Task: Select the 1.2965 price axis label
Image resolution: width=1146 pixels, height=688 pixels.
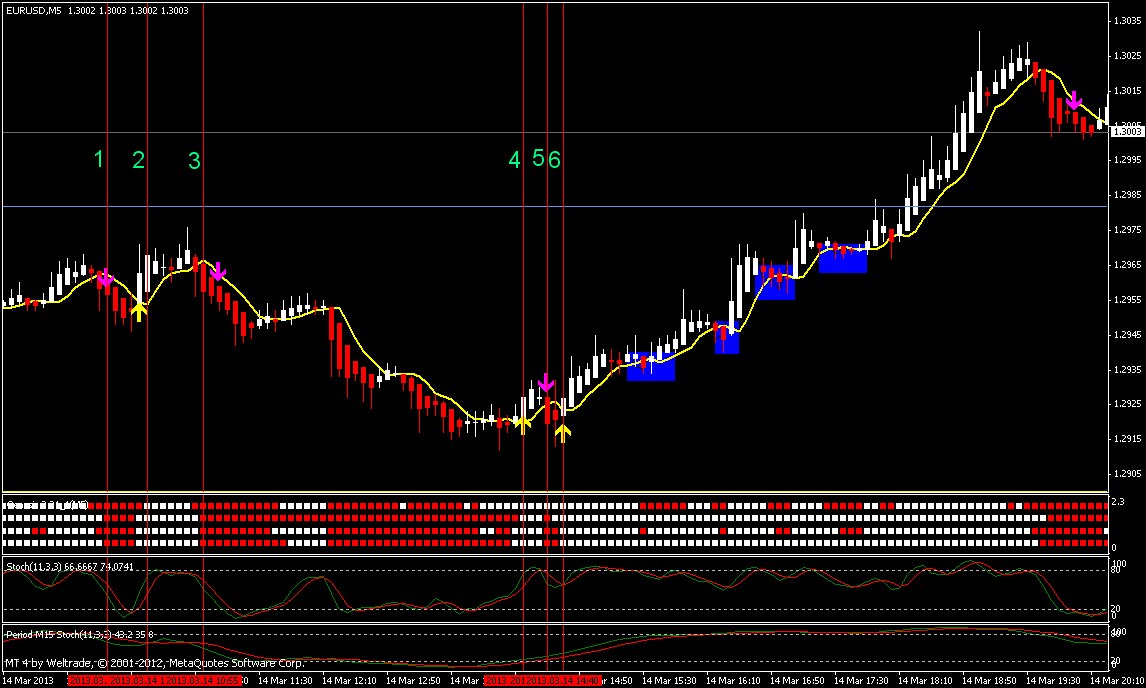Action: point(1127,265)
